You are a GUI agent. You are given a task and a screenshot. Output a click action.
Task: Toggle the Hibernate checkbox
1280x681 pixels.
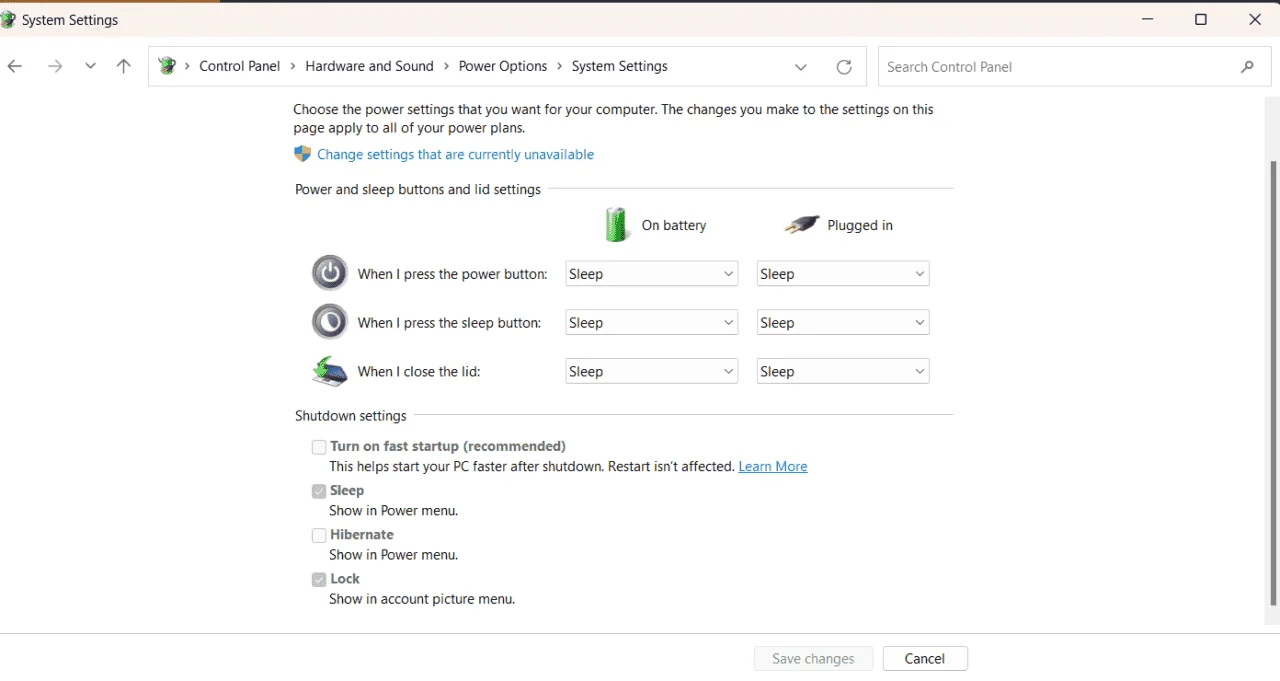(x=319, y=535)
